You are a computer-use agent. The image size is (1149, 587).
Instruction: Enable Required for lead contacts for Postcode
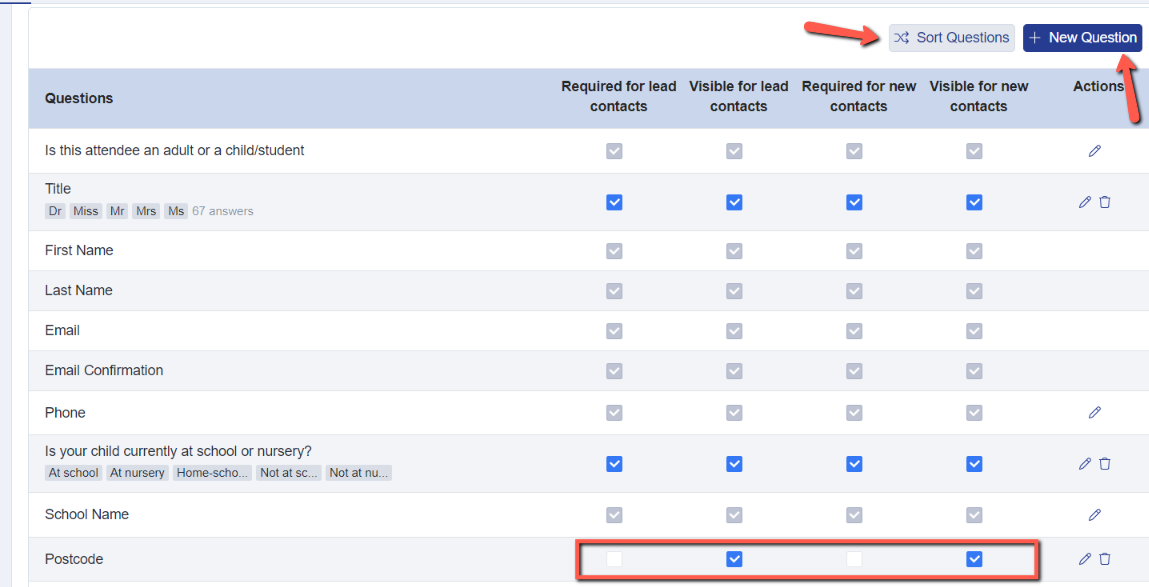[x=614, y=559]
